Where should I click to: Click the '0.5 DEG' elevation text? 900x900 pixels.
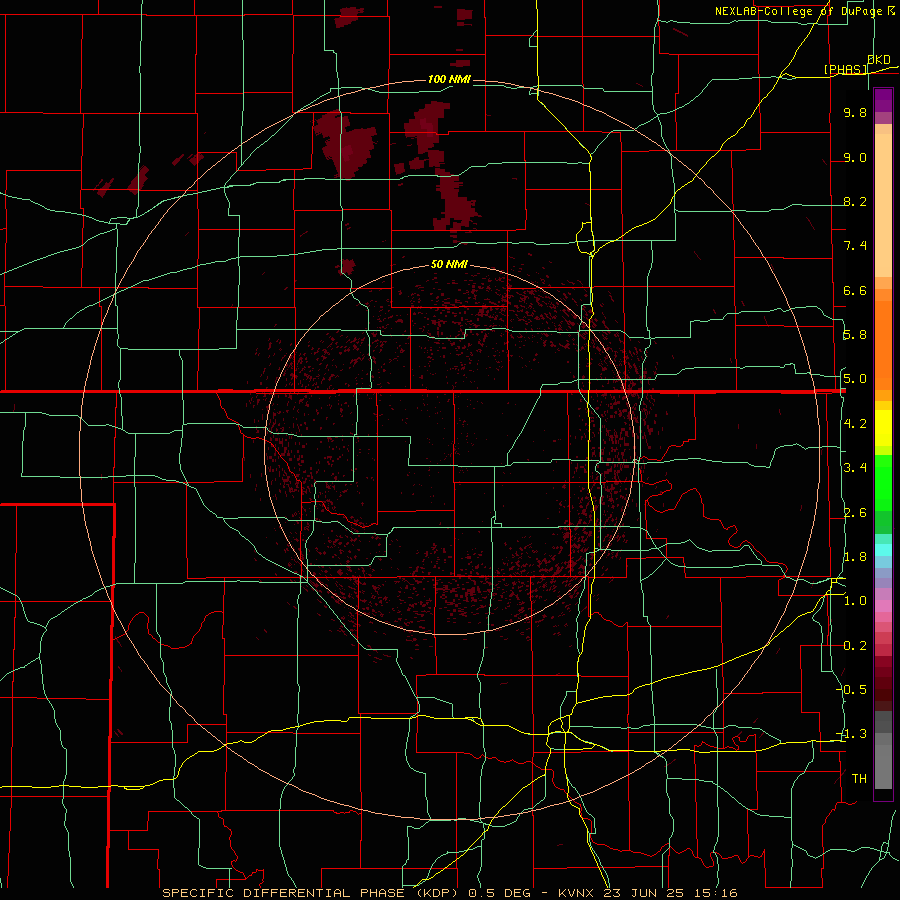(x=498, y=893)
